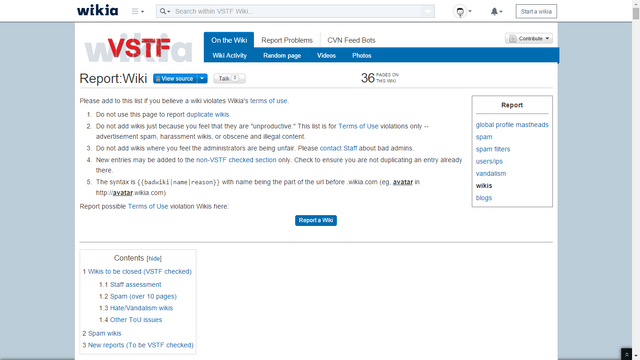Open the spam report link

point(484,137)
